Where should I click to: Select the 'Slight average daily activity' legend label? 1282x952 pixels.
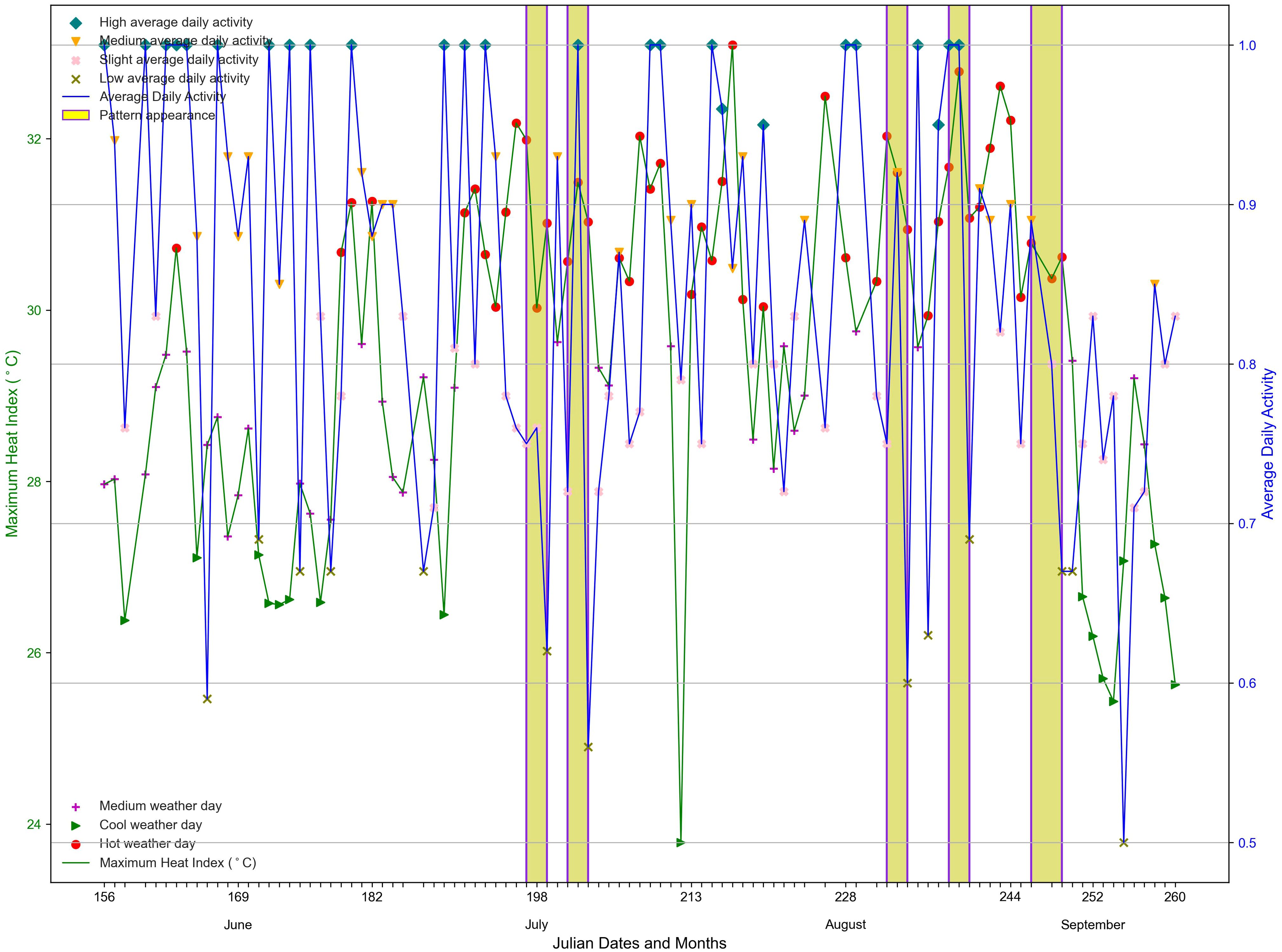[x=179, y=59]
